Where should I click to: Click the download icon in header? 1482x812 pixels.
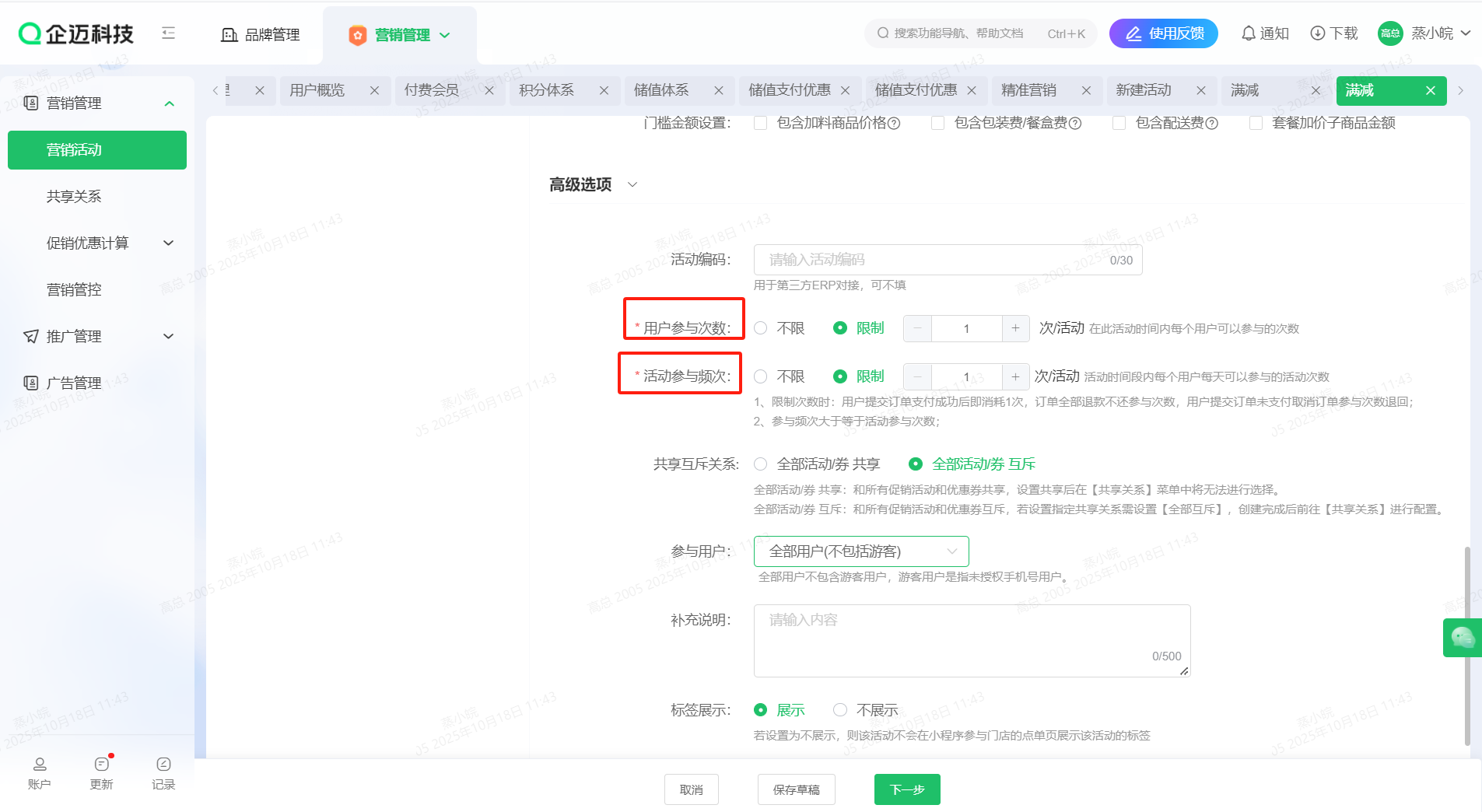pyautogui.click(x=1317, y=33)
